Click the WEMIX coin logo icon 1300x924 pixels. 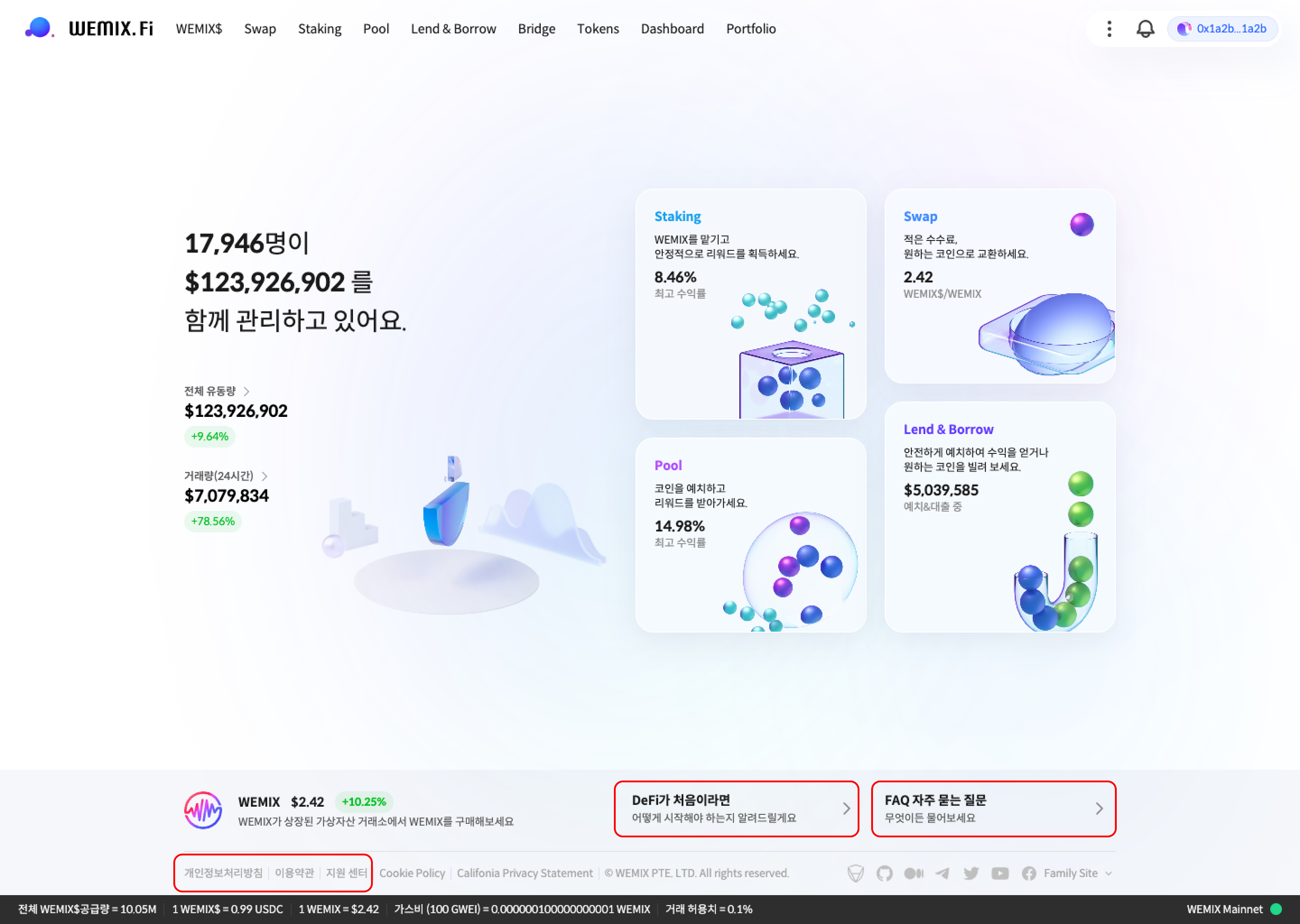pos(203,810)
